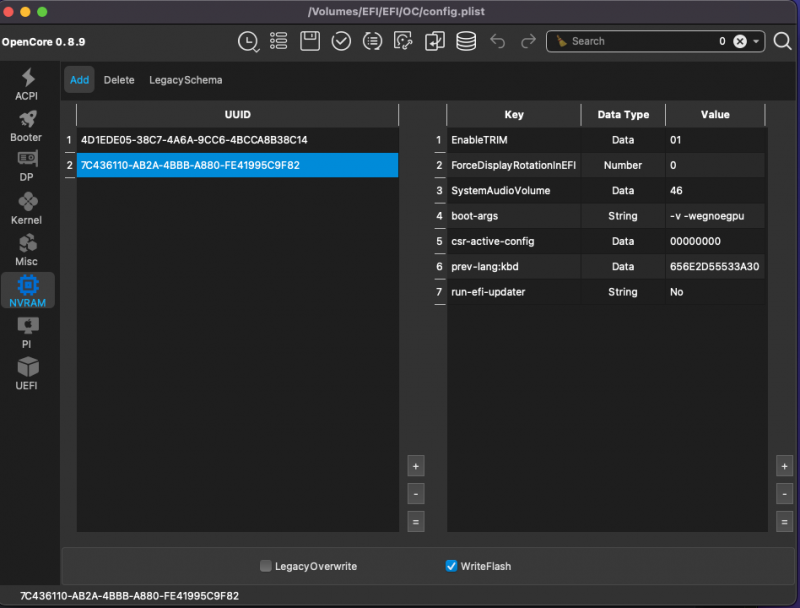Click the checkmark validate icon in toolbar
800x608 pixels.
tap(341, 41)
